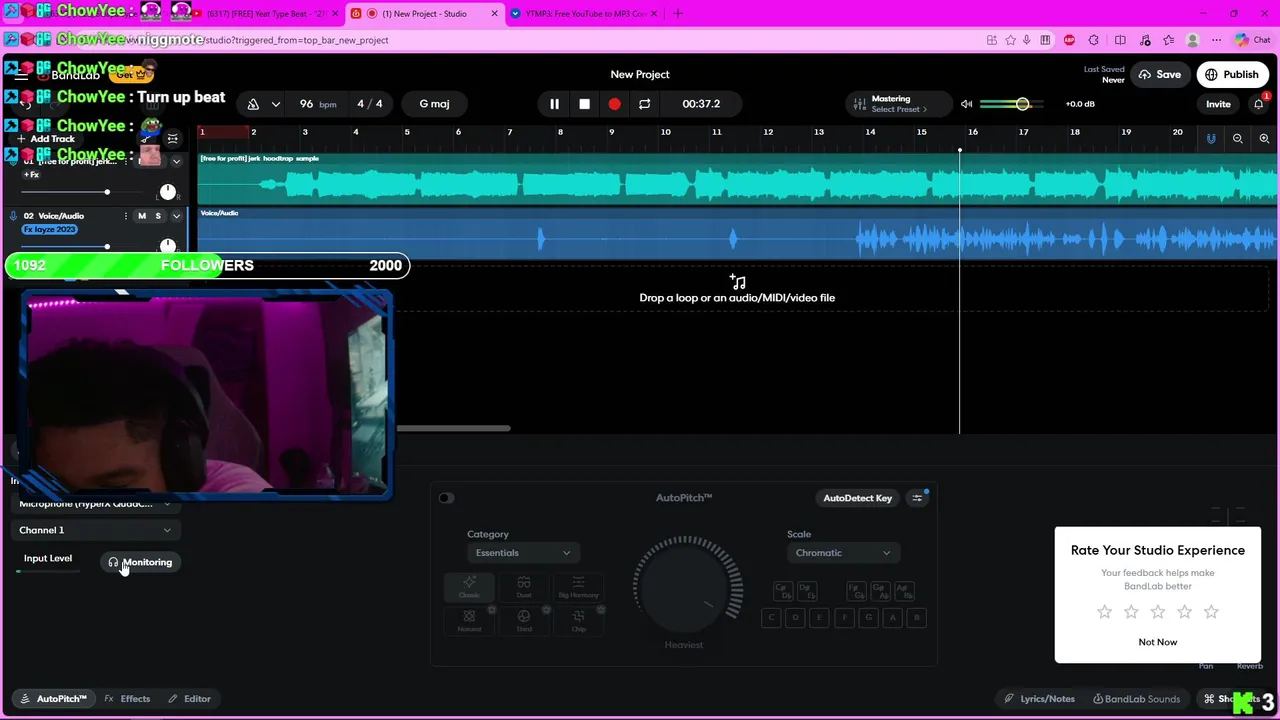Viewport: 1280px width, 720px height.
Task: Open the ABP adblock extension icon
Action: pos(1069,40)
